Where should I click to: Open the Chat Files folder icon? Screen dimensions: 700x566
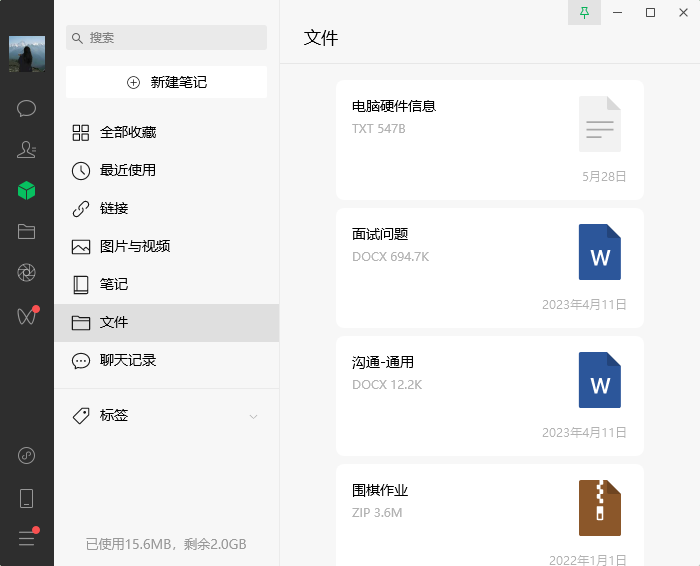pyautogui.click(x=26, y=231)
